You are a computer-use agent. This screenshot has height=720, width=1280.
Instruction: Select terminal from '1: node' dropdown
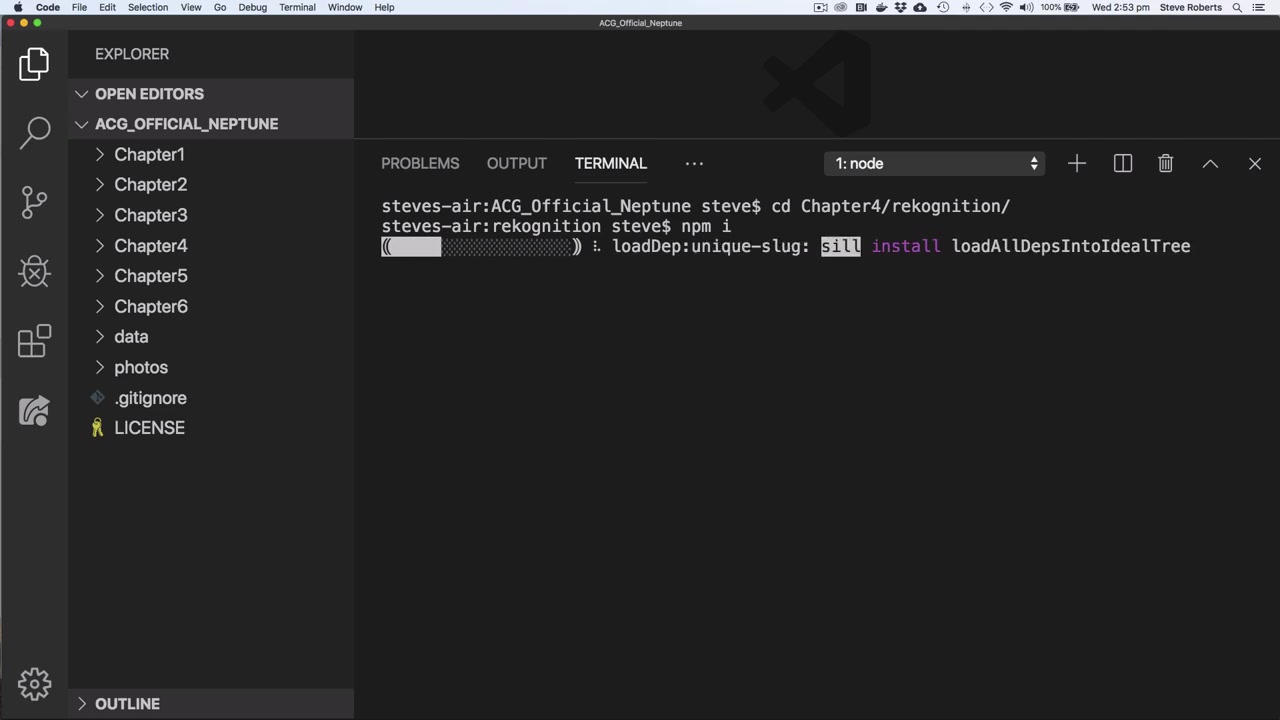[x=934, y=163]
